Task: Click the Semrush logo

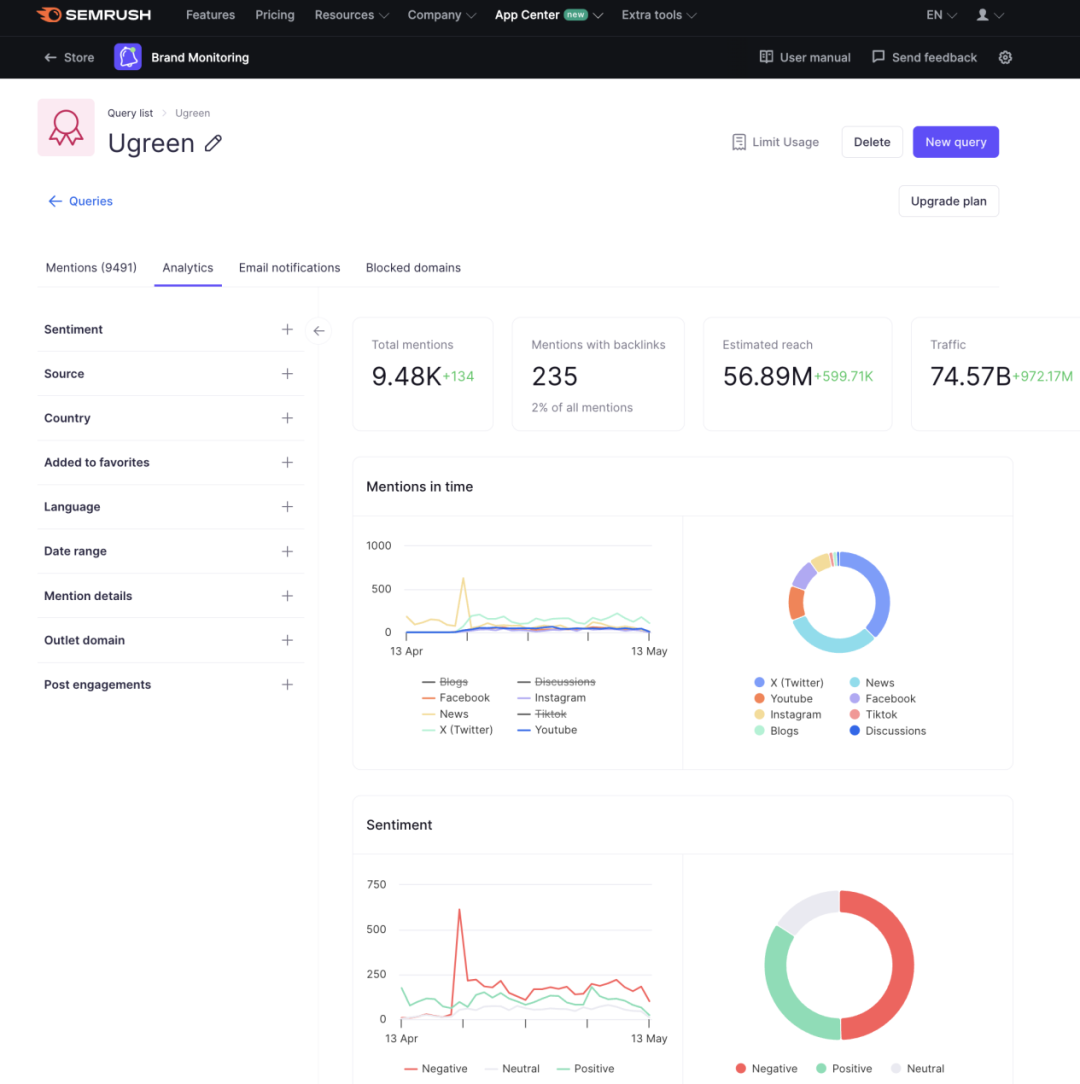Action: [93, 15]
